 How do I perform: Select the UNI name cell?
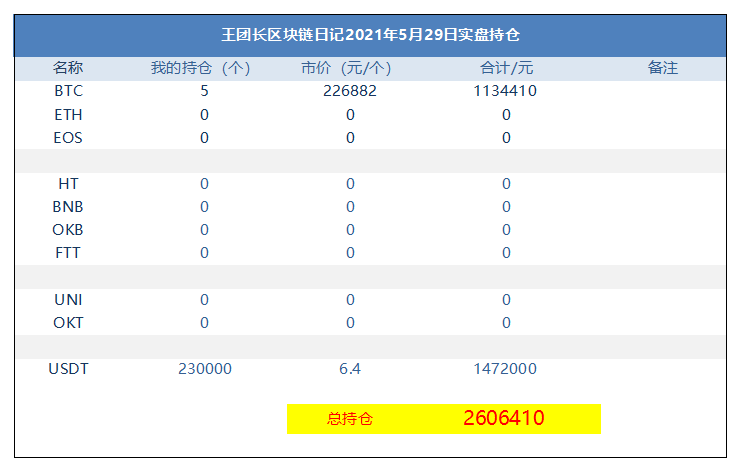(68, 300)
